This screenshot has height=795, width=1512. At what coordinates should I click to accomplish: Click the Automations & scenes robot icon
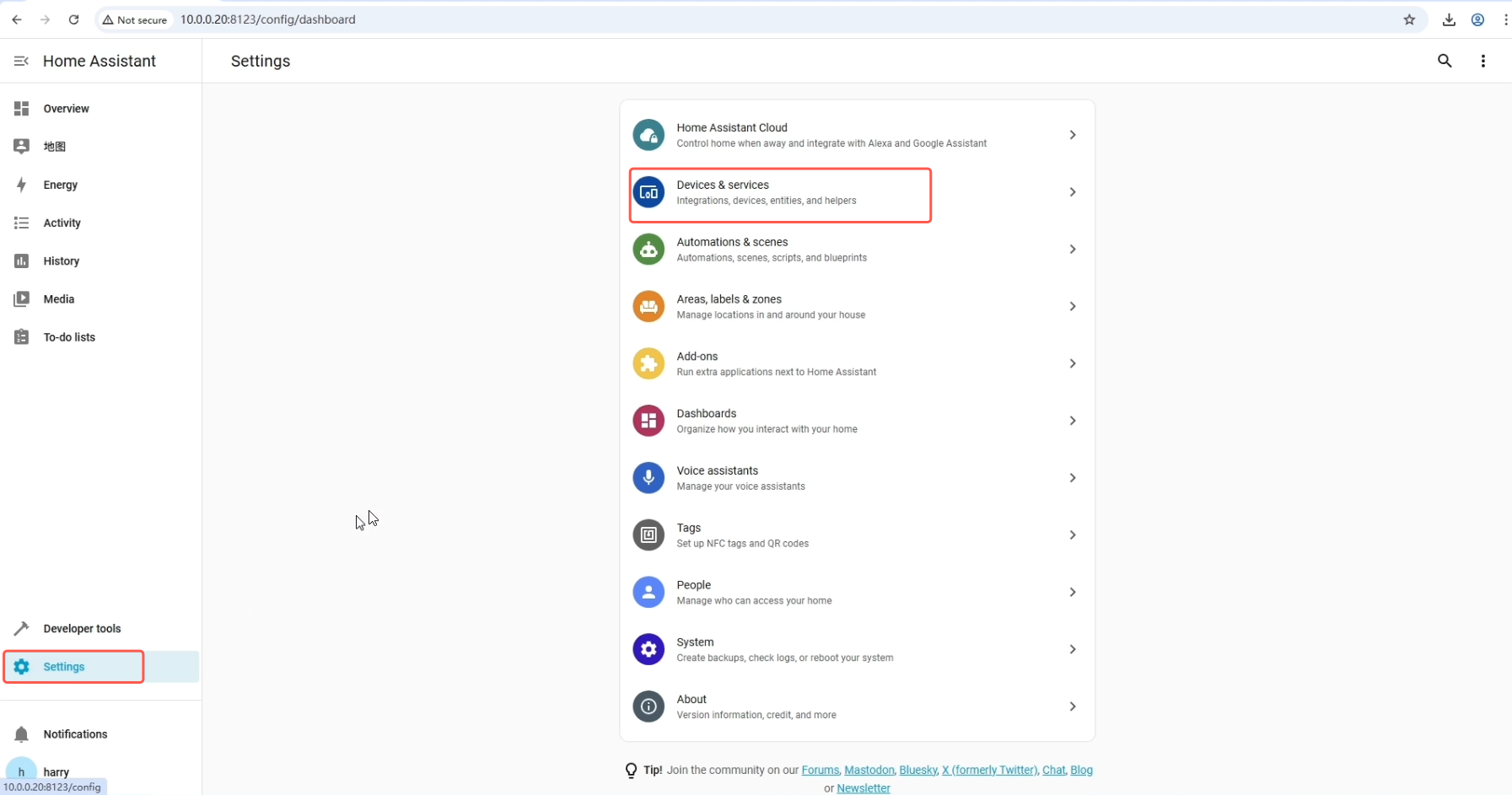tap(648, 250)
